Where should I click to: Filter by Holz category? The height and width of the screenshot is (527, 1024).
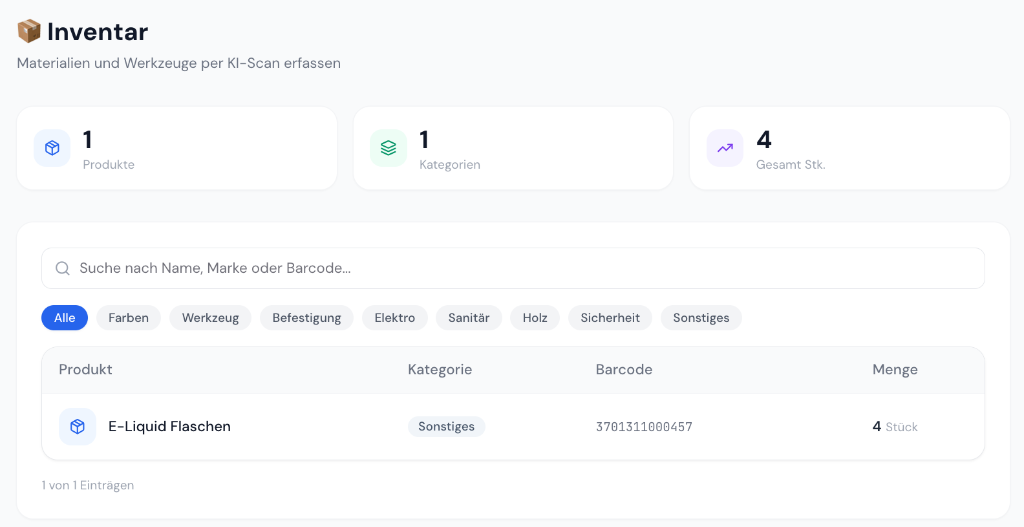point(535,318)
